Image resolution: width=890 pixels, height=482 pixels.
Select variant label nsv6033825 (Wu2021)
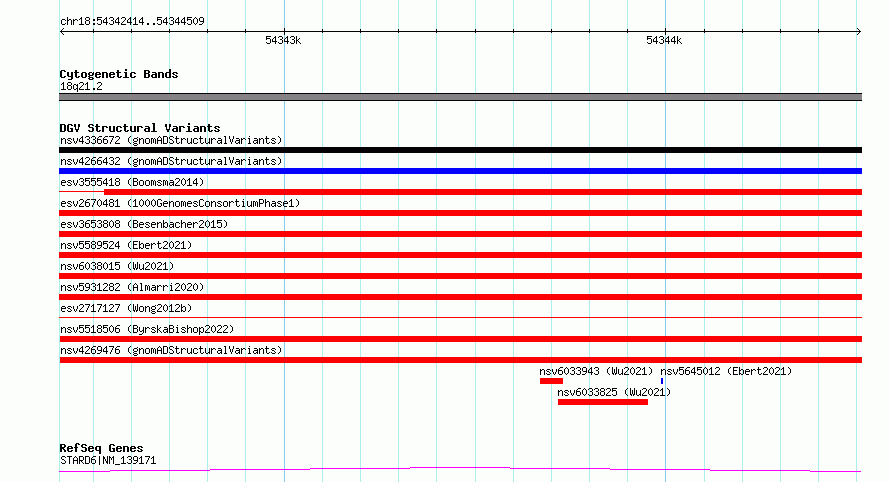click(x=614, y=392)
